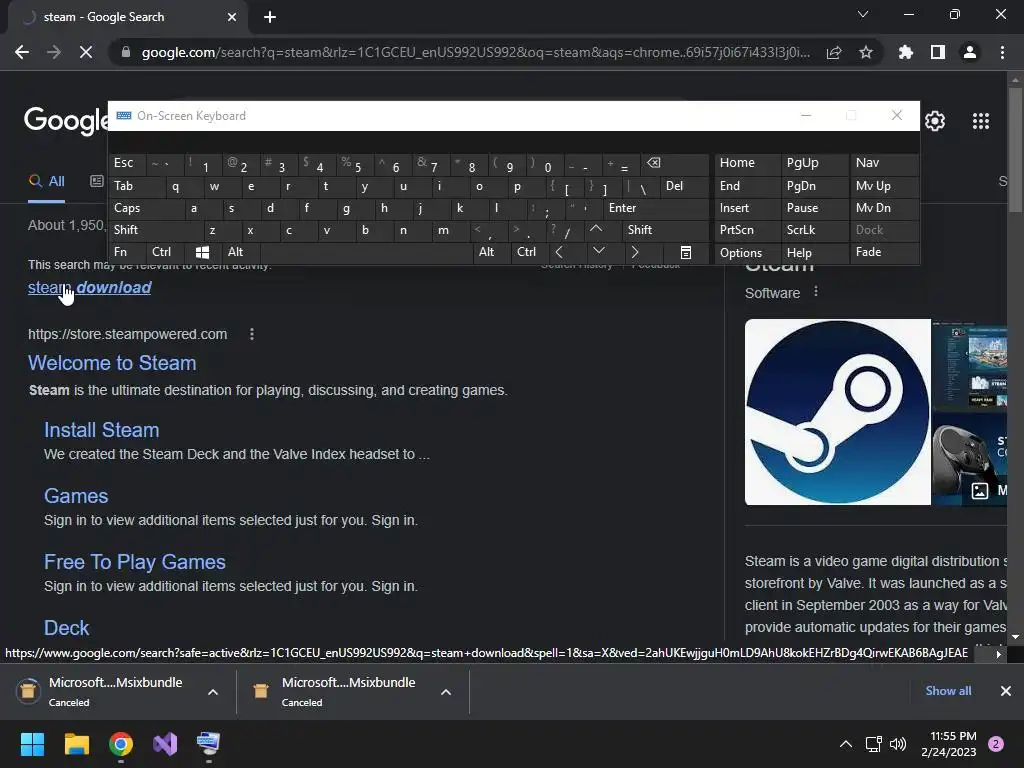
Task: Open Welcome to Steam result
Action: click(x=112, y=363)
